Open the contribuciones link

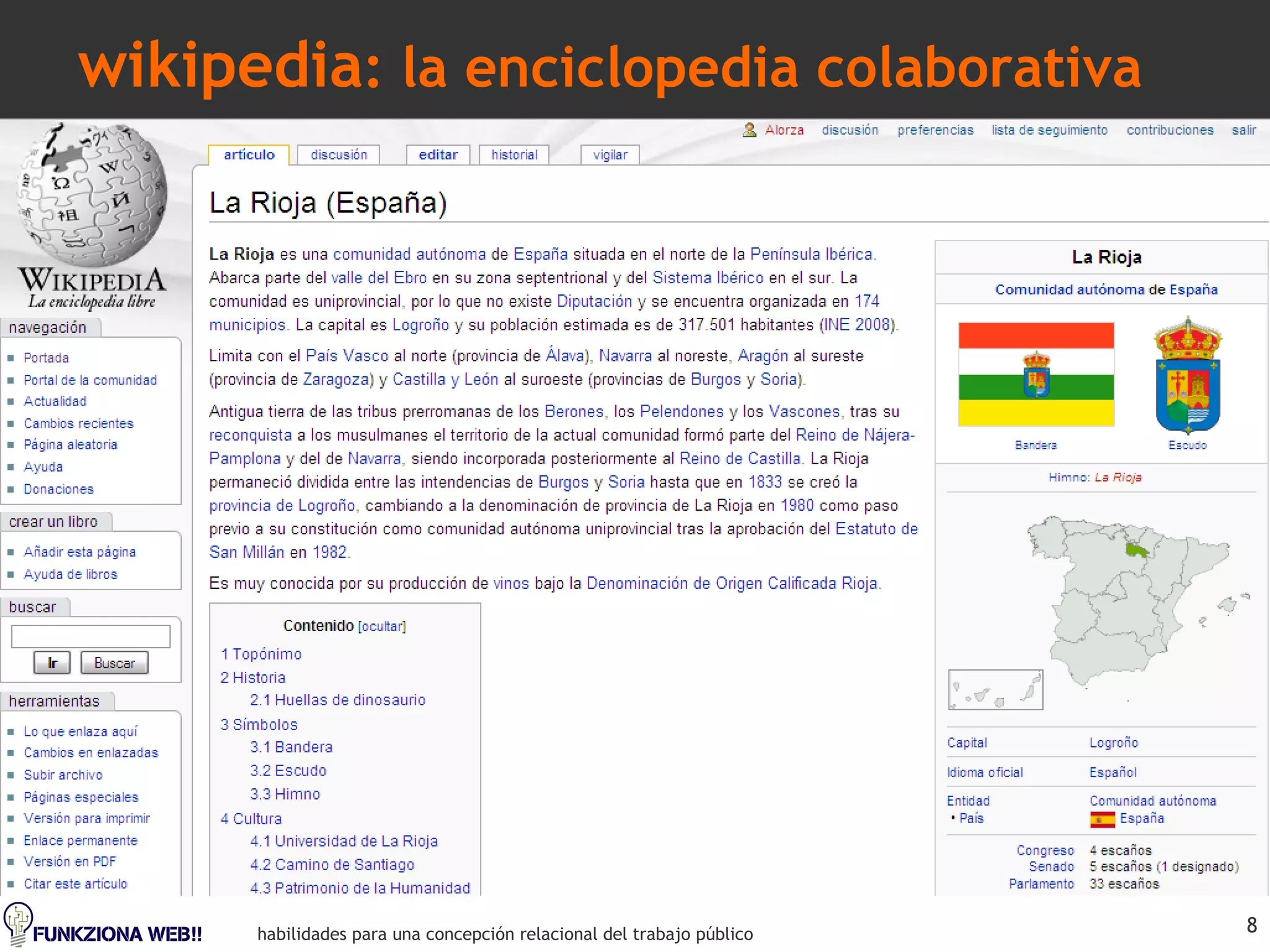coord(1170,130)
